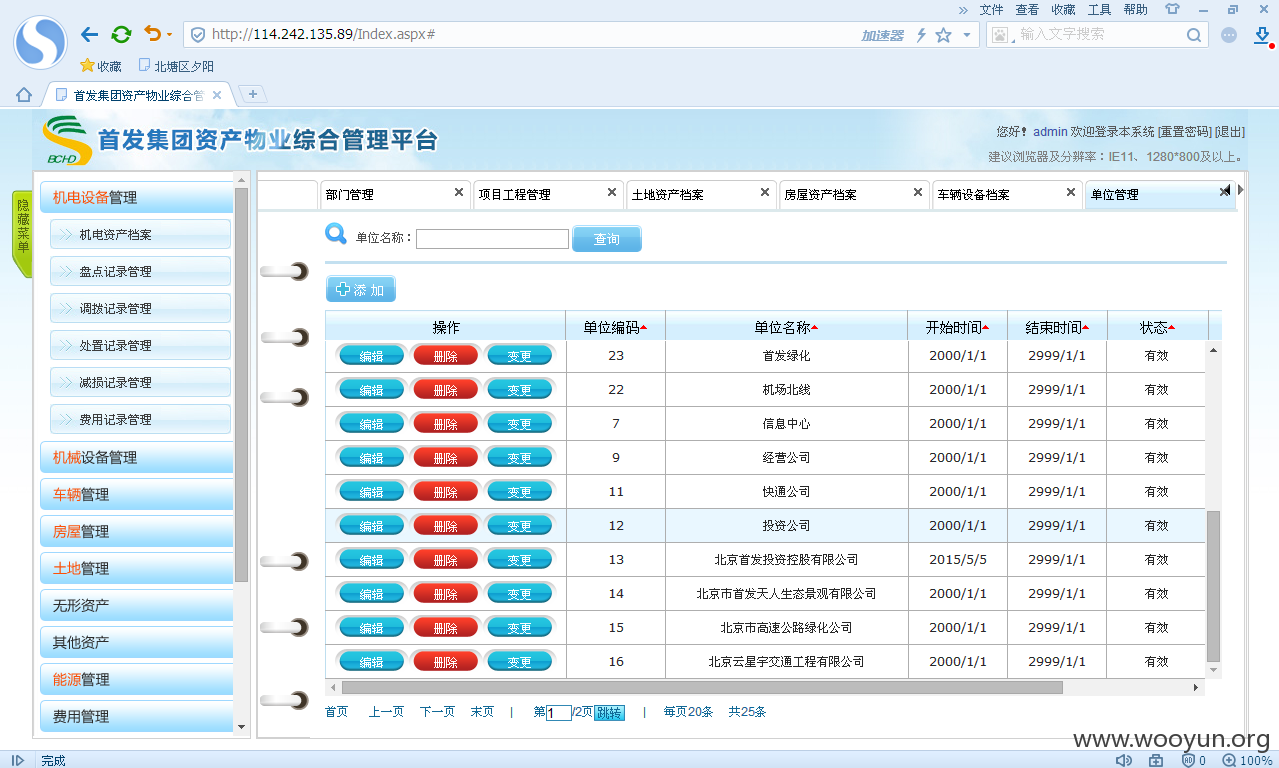Click 变更 for 信息中心 row
The width and height of the screenshot is (1279, 768).
[x=519, y=424]
